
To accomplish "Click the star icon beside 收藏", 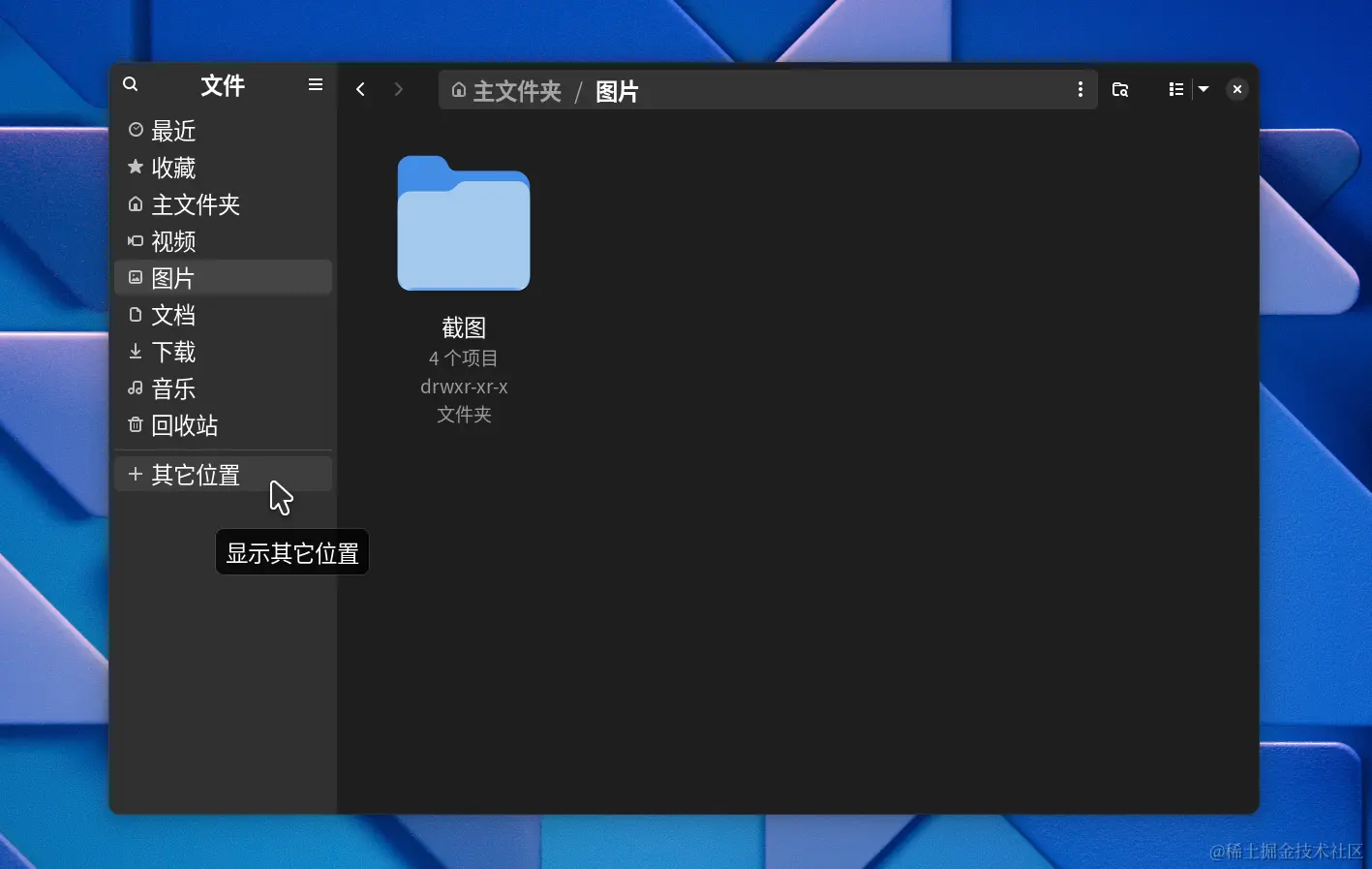I will coord(136,167).
